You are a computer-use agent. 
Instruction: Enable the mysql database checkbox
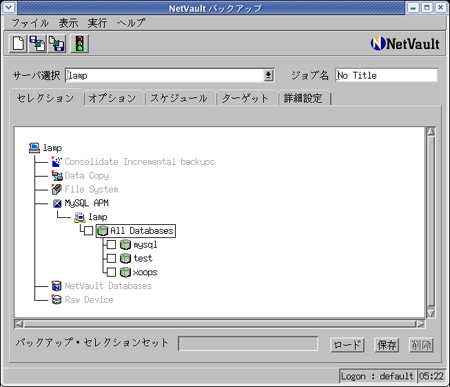pos(111,245)
